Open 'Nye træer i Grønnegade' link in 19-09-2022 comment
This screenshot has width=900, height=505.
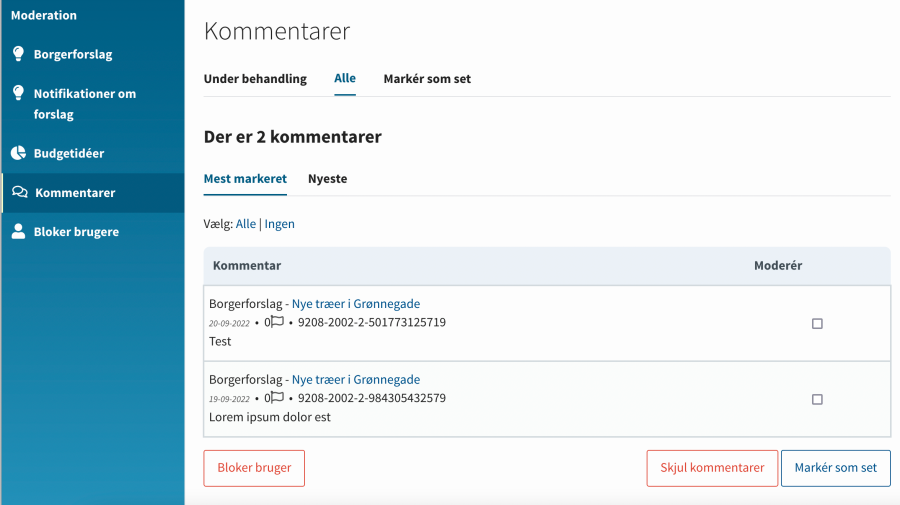pos(356,379)
